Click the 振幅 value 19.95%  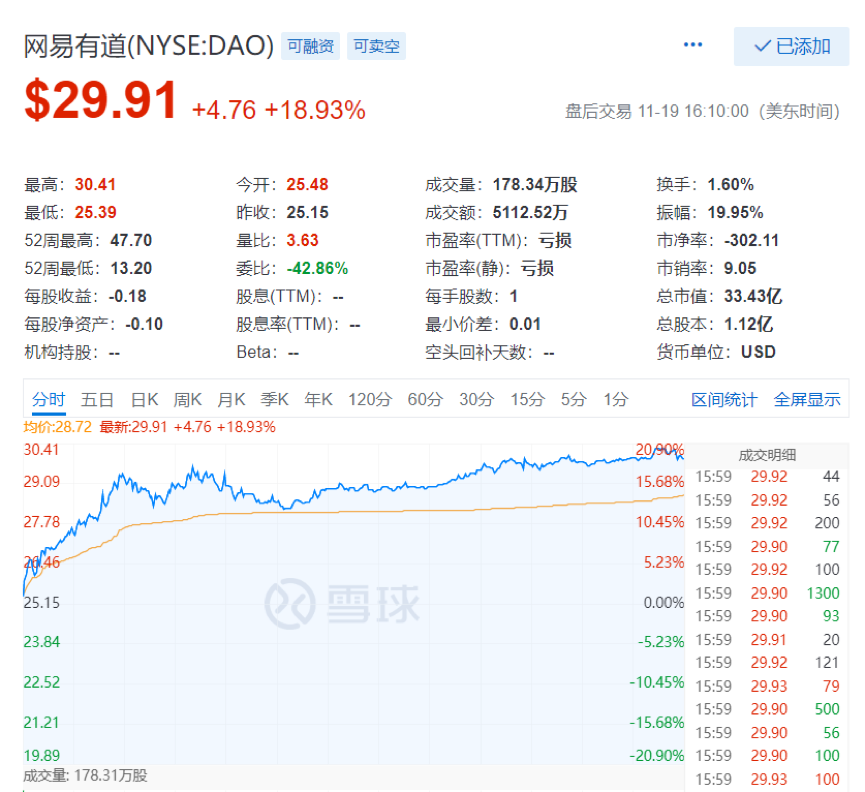pos(735,212)
